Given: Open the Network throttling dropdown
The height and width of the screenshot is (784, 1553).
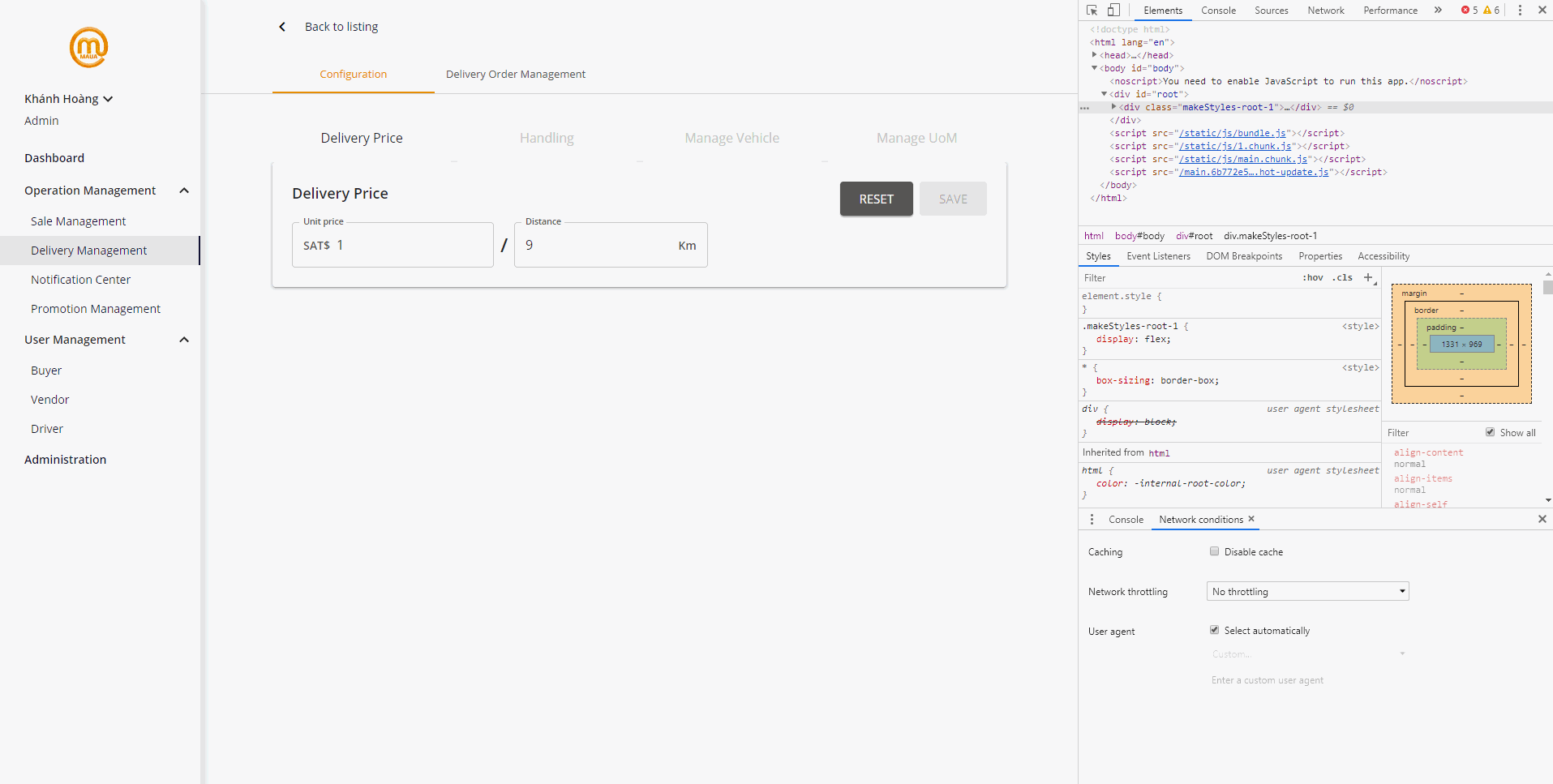Looking at the screenshot, I should click(1307, 592).
